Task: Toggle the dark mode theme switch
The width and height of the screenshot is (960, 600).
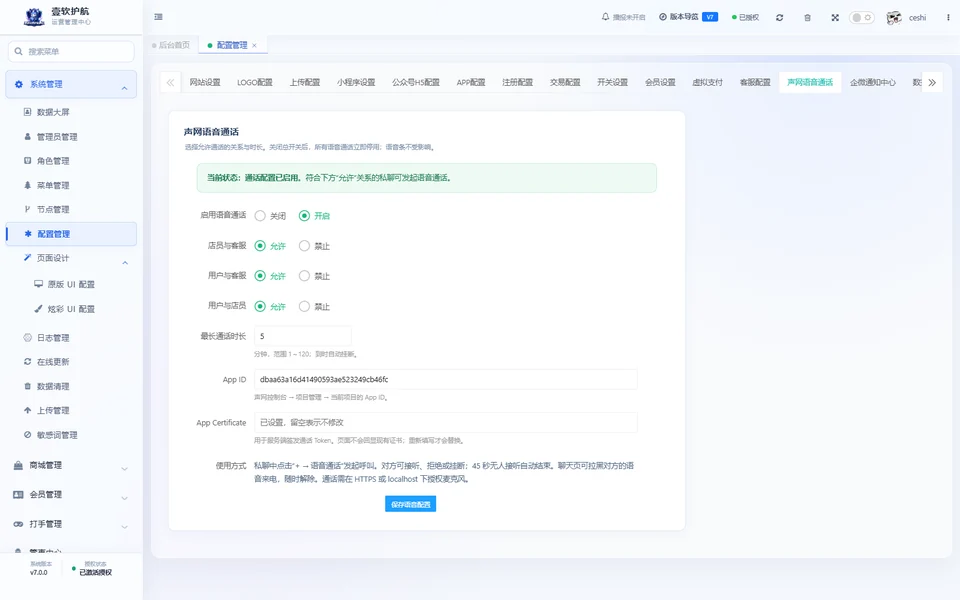Action: [x=861, y=18]
